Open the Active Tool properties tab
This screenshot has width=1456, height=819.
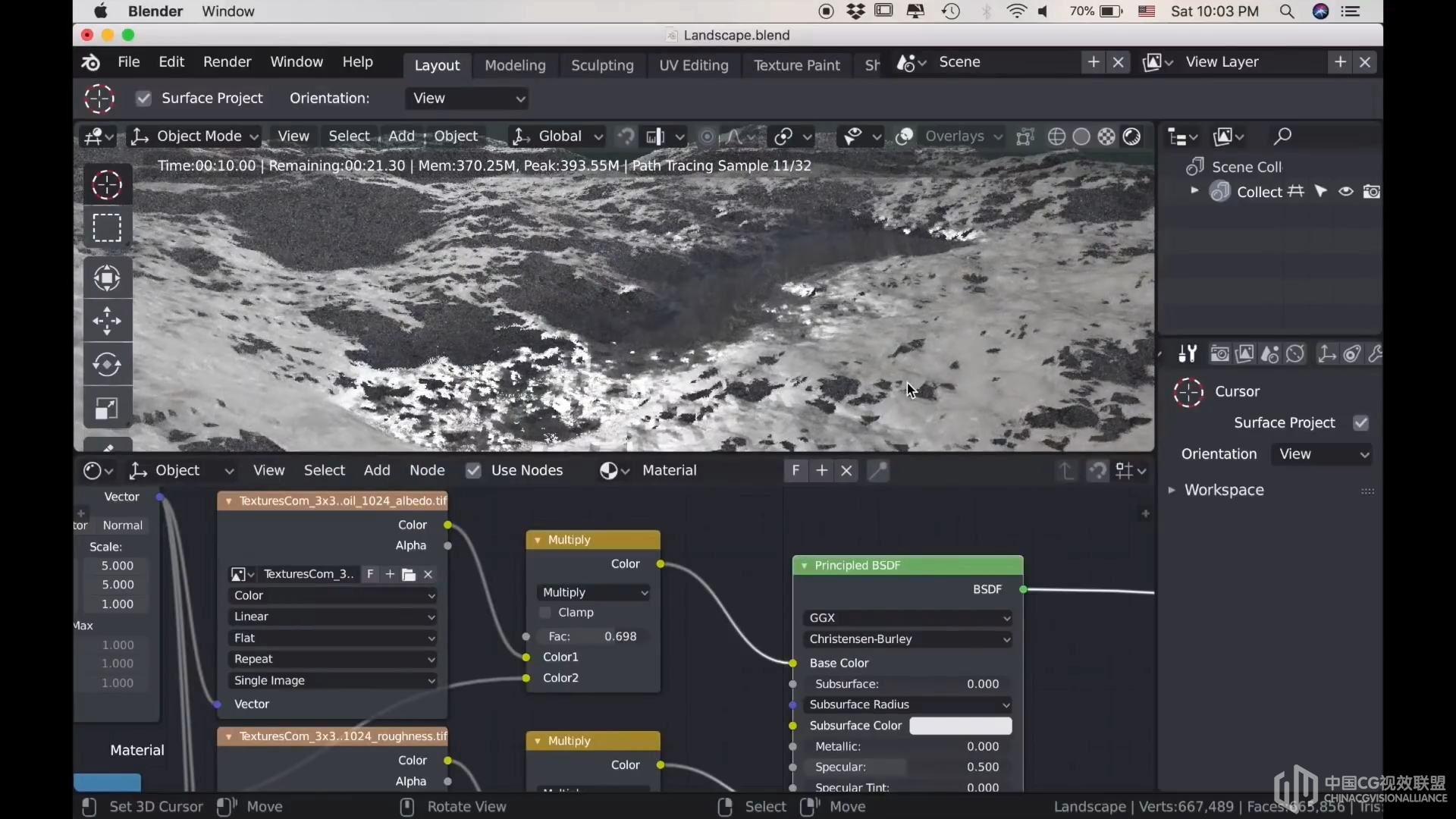coord(1188,354)
